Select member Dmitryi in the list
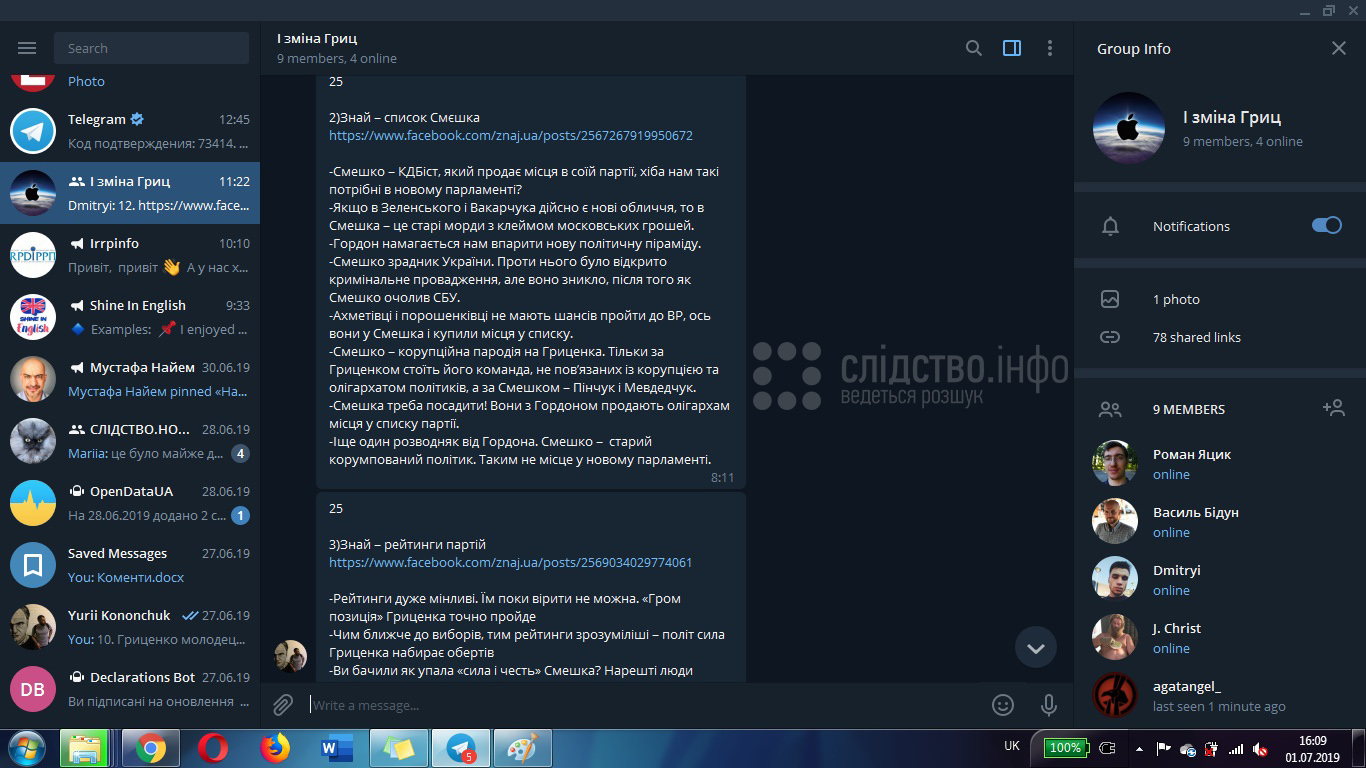The height and width of the screenshot is (768, 1366). [1219, 579]
